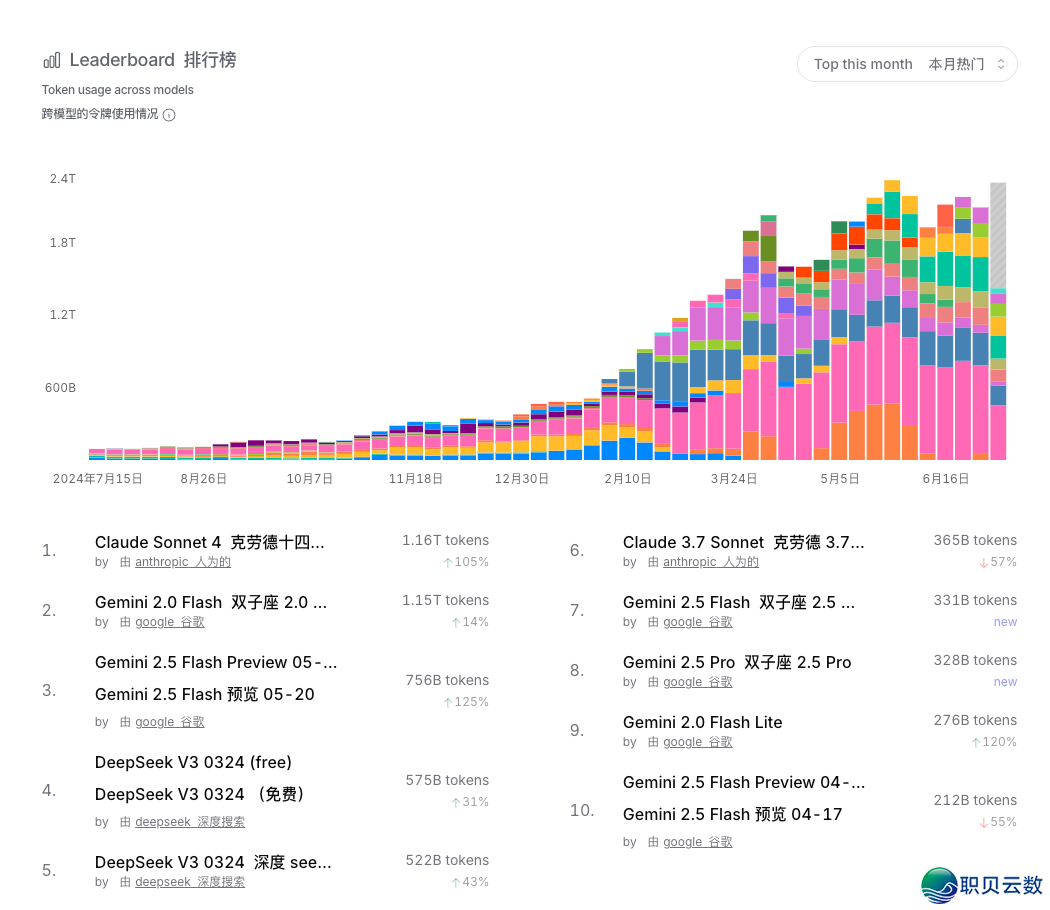Click the info icon after 跨模型的令牌使用情况
The width and height of the screenshot is (1050, 910).
[x=169, y=115]
